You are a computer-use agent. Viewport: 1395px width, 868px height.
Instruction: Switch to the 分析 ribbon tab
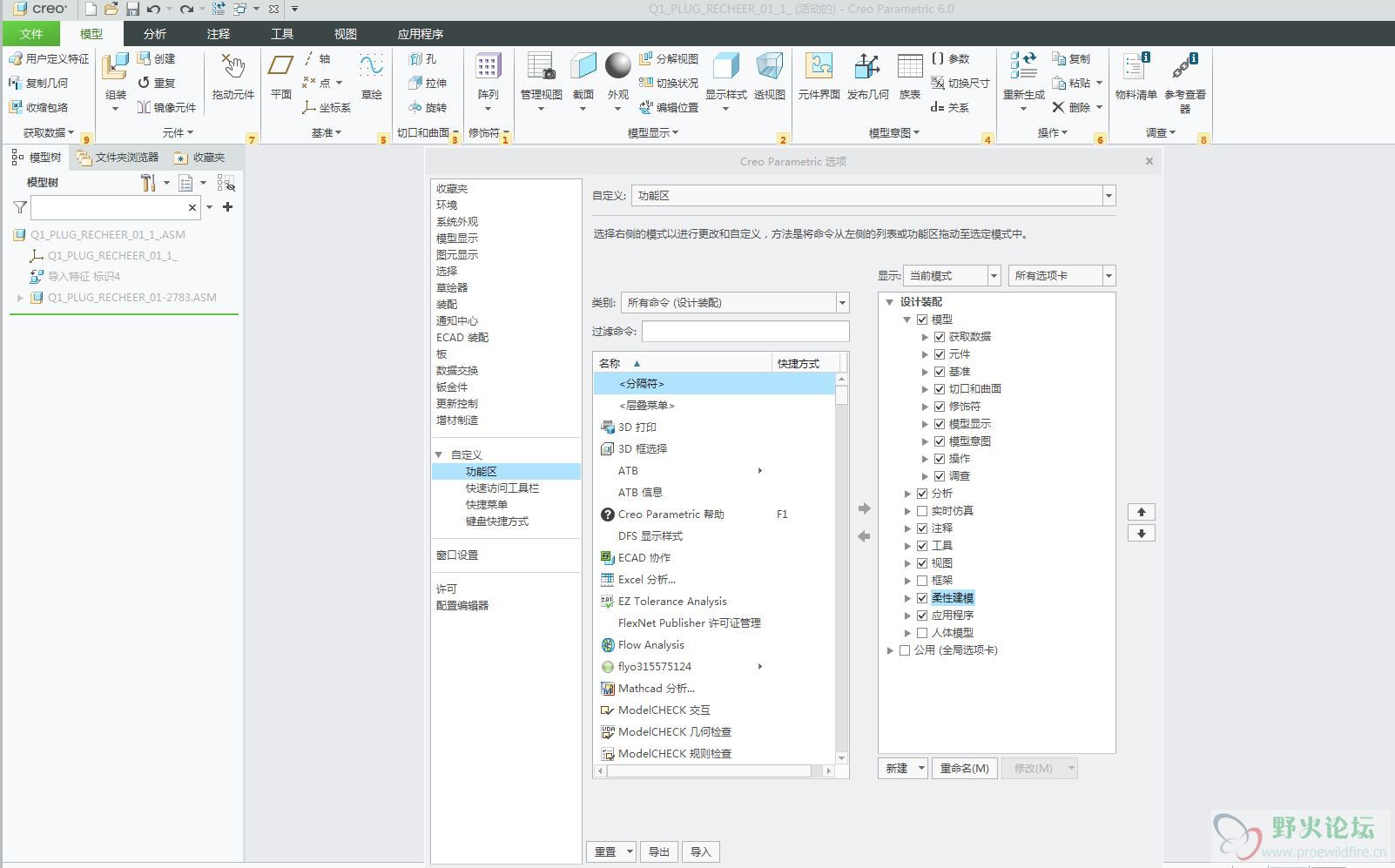pos(155,34)
